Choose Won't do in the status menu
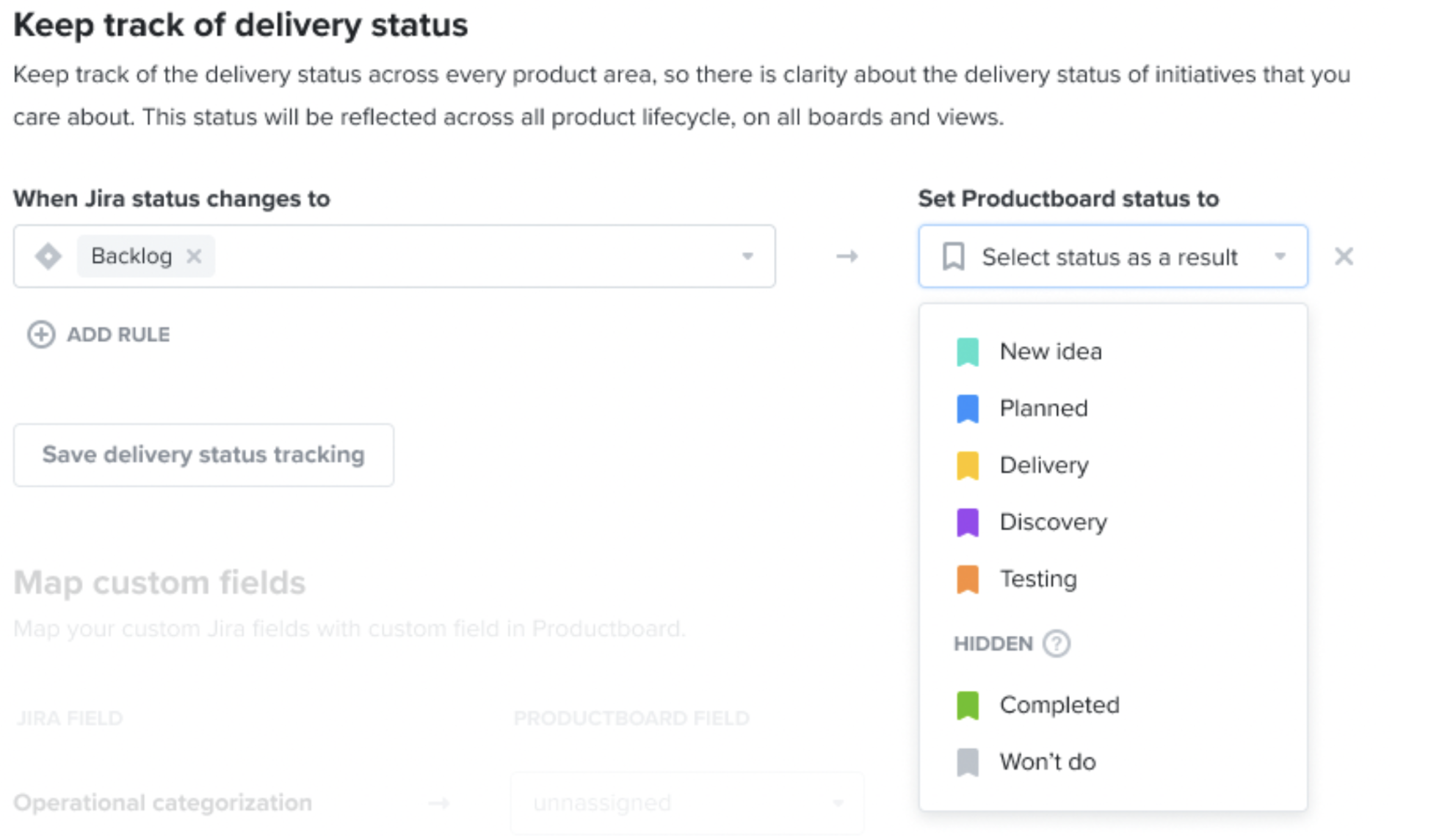 pyautogui.click(x=1048, y=761)
